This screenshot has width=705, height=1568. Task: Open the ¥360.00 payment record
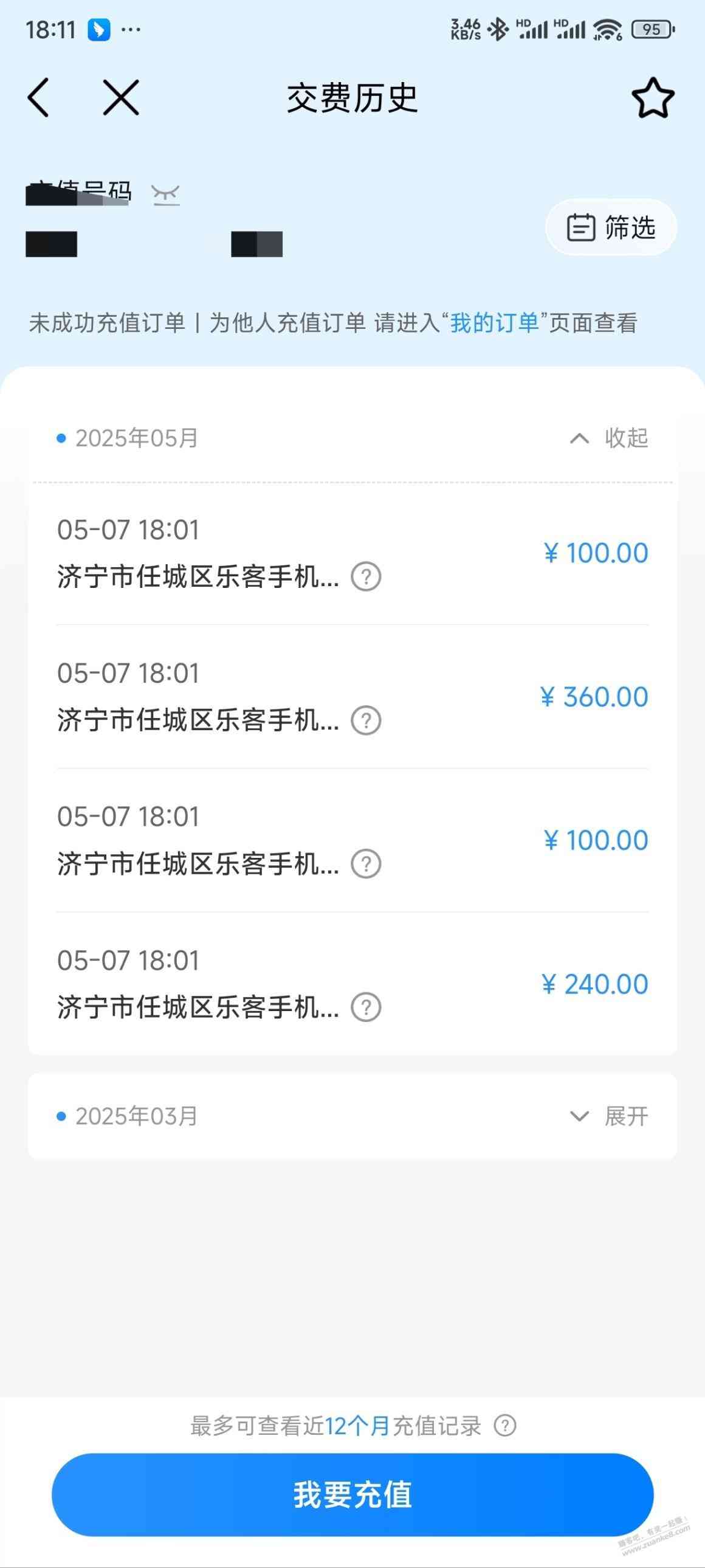(352, 697)
